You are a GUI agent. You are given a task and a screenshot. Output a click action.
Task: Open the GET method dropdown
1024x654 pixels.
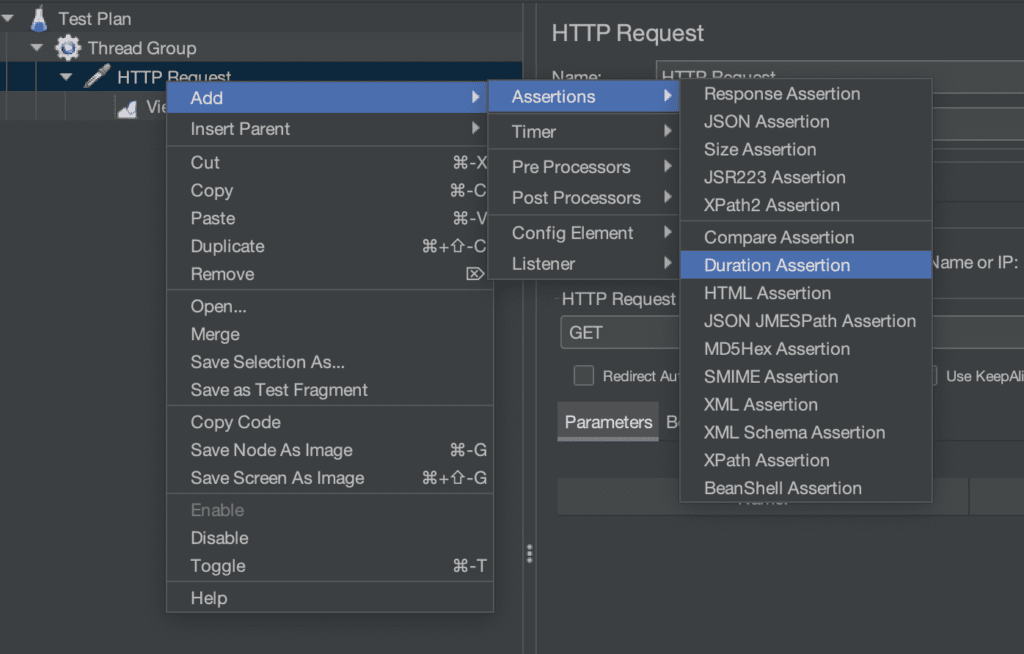(x=620, y=333)
